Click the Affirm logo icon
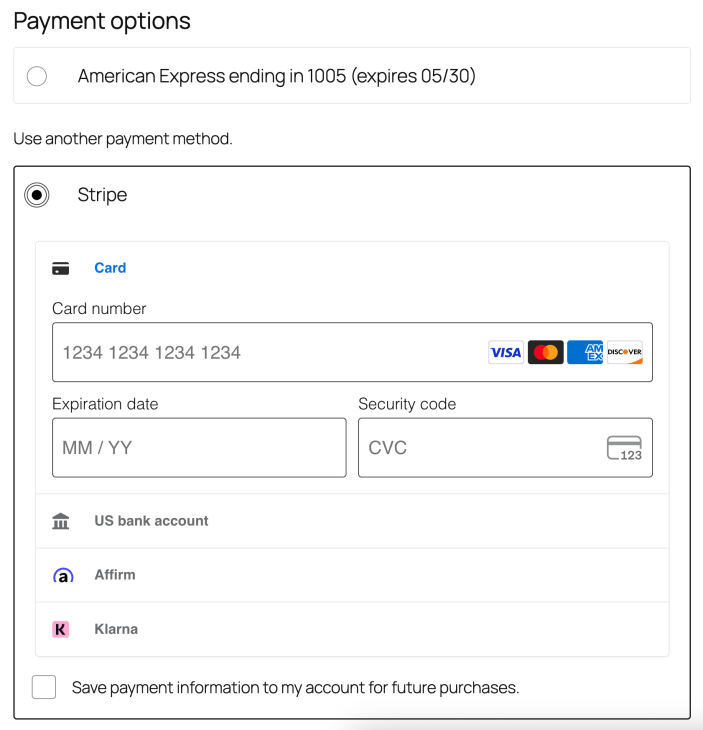This screenshot has height=730, width=703. coord(63,575)
